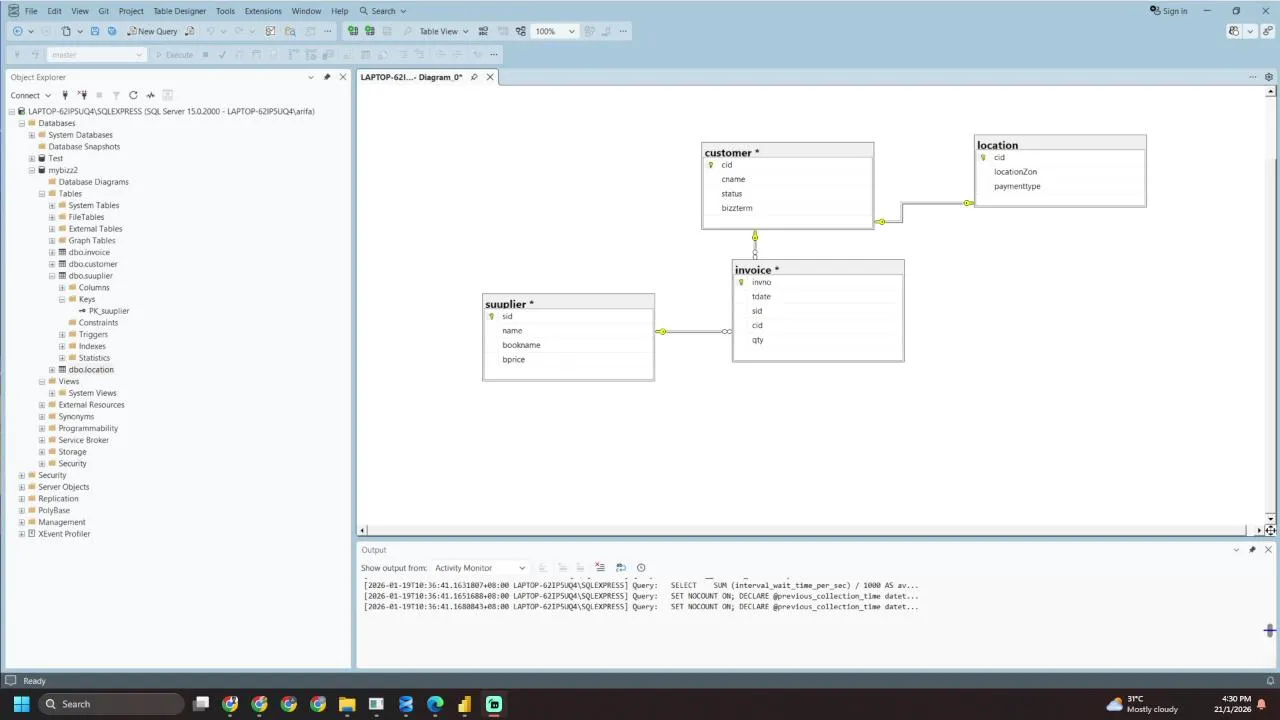Image resolution: width=1280 pixels, height=720 pixels.
Task: Click the bookname column in the suuplier table
Action: pyautogui.click(x=521, y=345)
